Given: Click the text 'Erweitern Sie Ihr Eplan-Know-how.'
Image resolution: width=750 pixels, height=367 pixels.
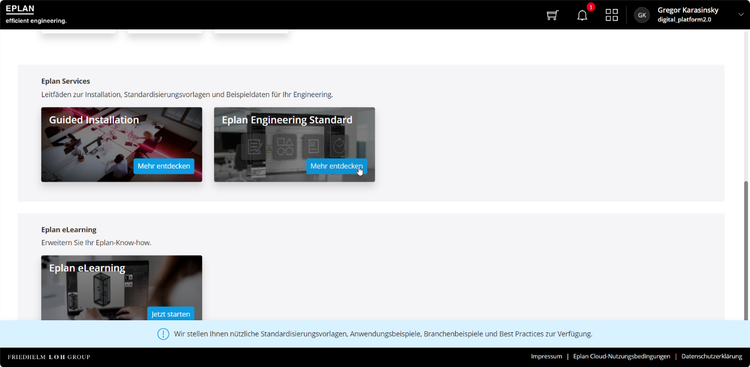Looking at the screenshot, I should (x=96, y=243).
